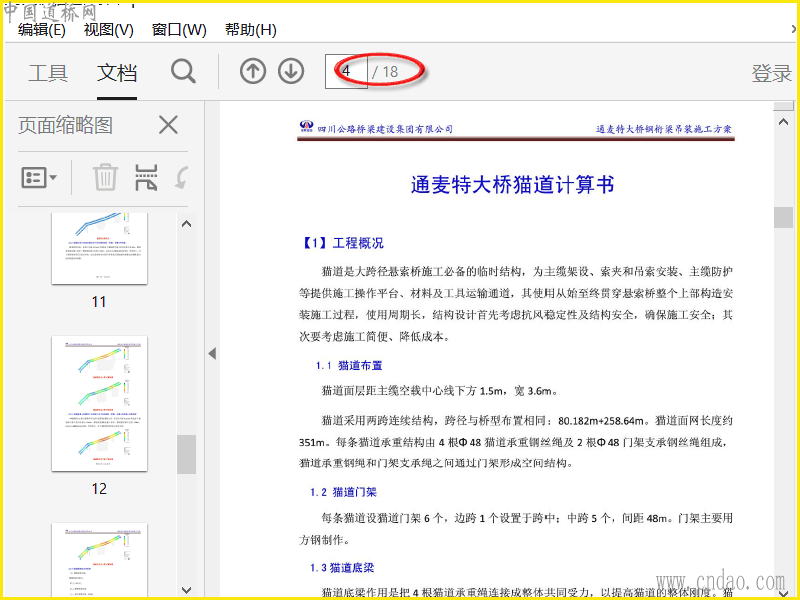800x600 pixels.
Task: Open the thumbnail options dropdown menu
Action: tap(39, 178)
